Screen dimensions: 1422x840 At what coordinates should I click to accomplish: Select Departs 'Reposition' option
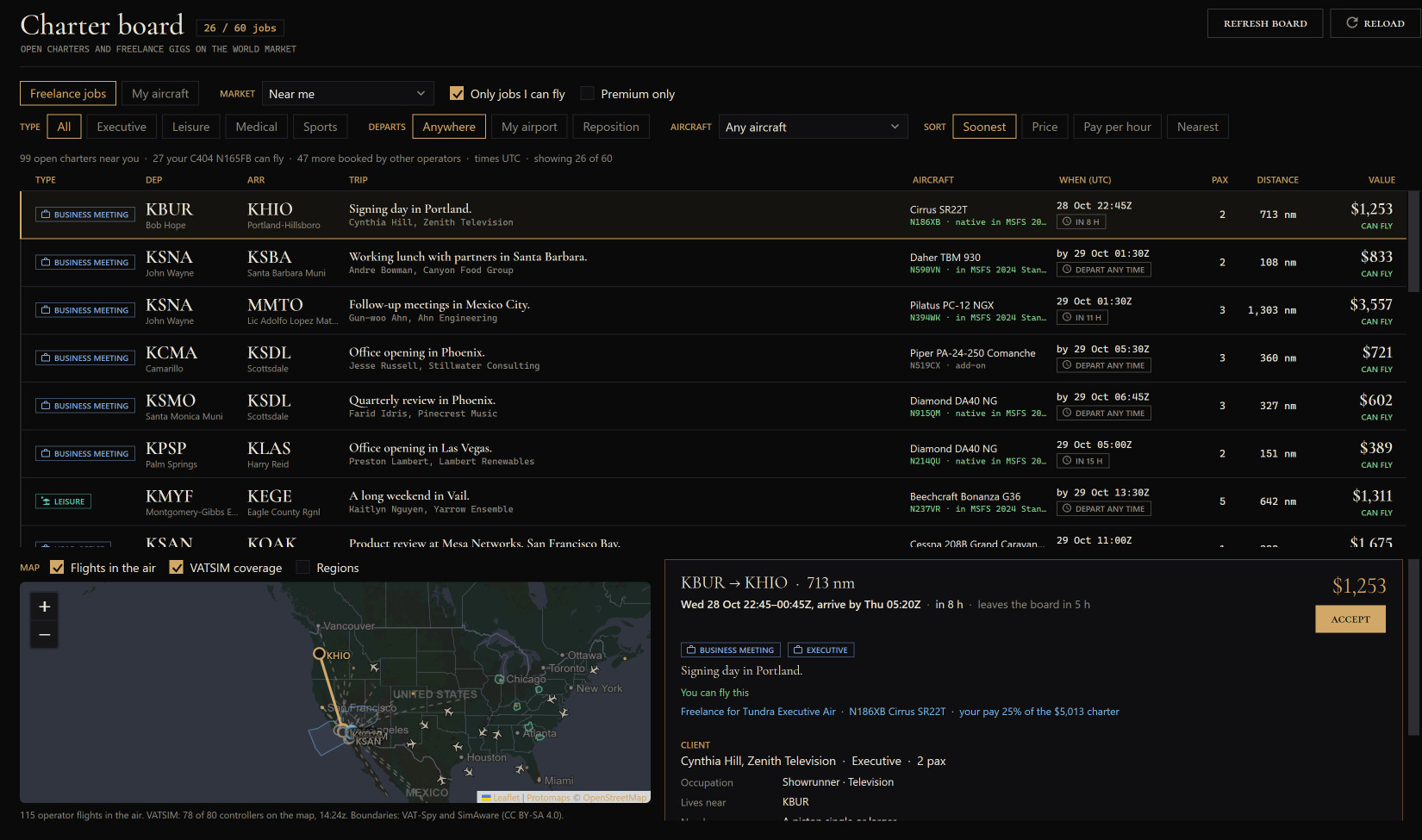611,127
